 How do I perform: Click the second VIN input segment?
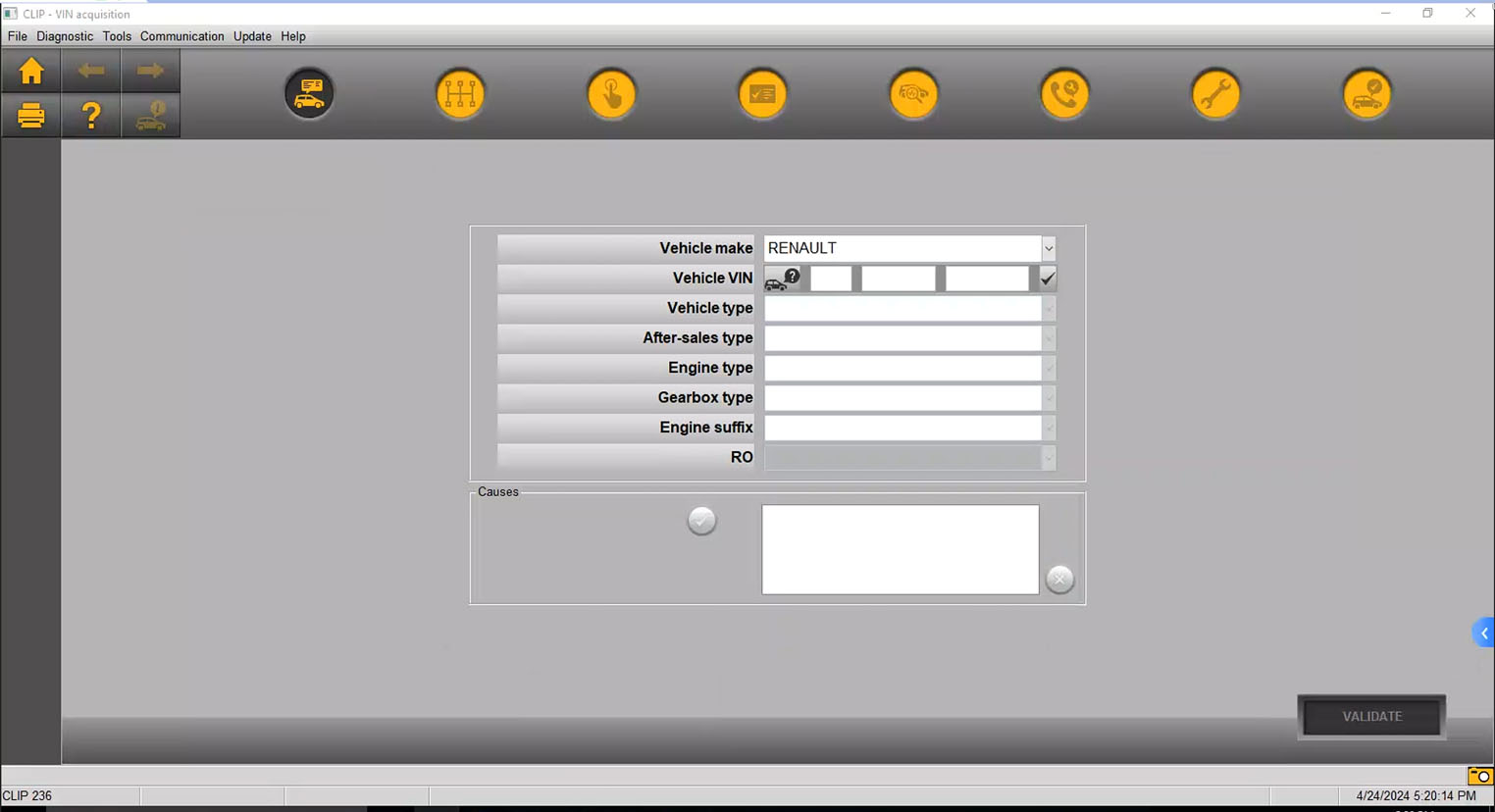[899, 279]
